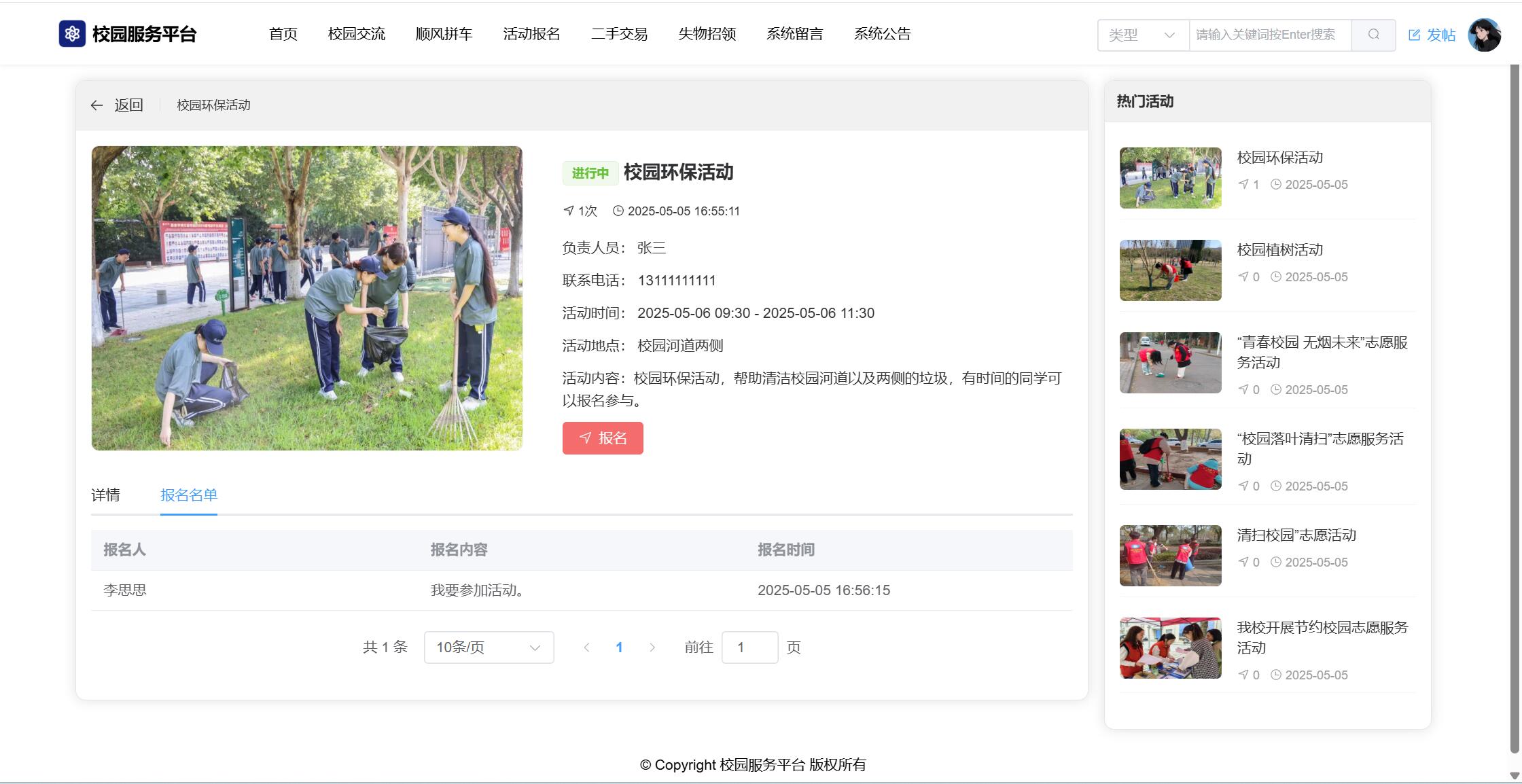Click the keyword search input field

click(x=1269, y=35)
